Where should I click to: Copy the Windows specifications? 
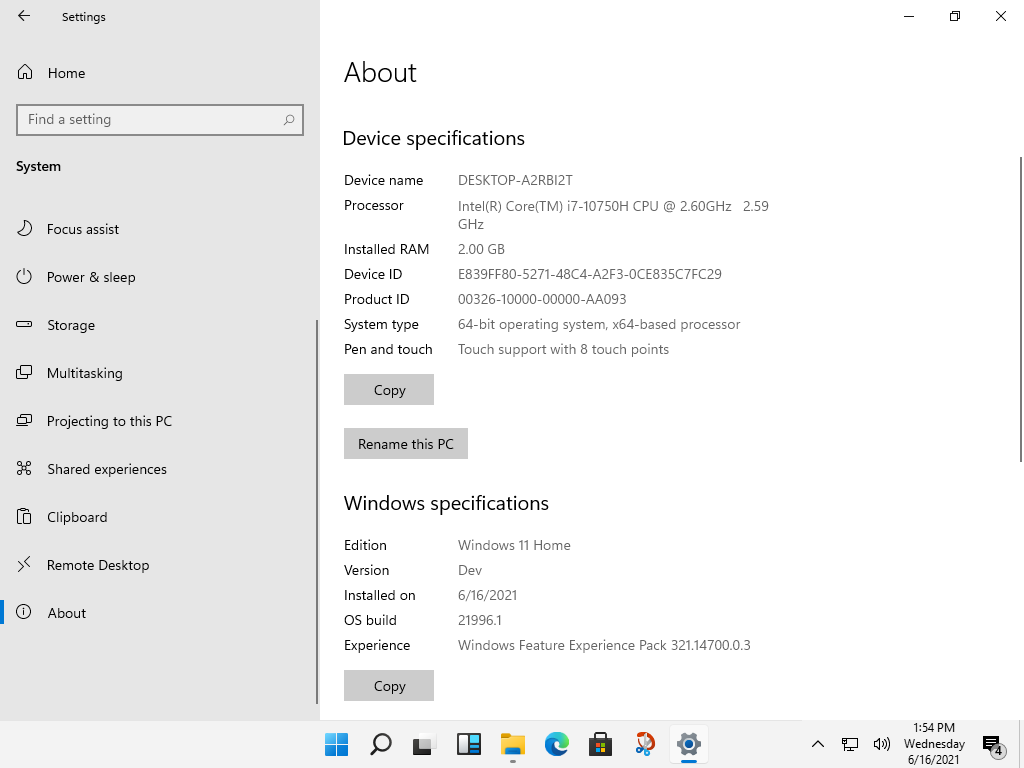point(389,686)
